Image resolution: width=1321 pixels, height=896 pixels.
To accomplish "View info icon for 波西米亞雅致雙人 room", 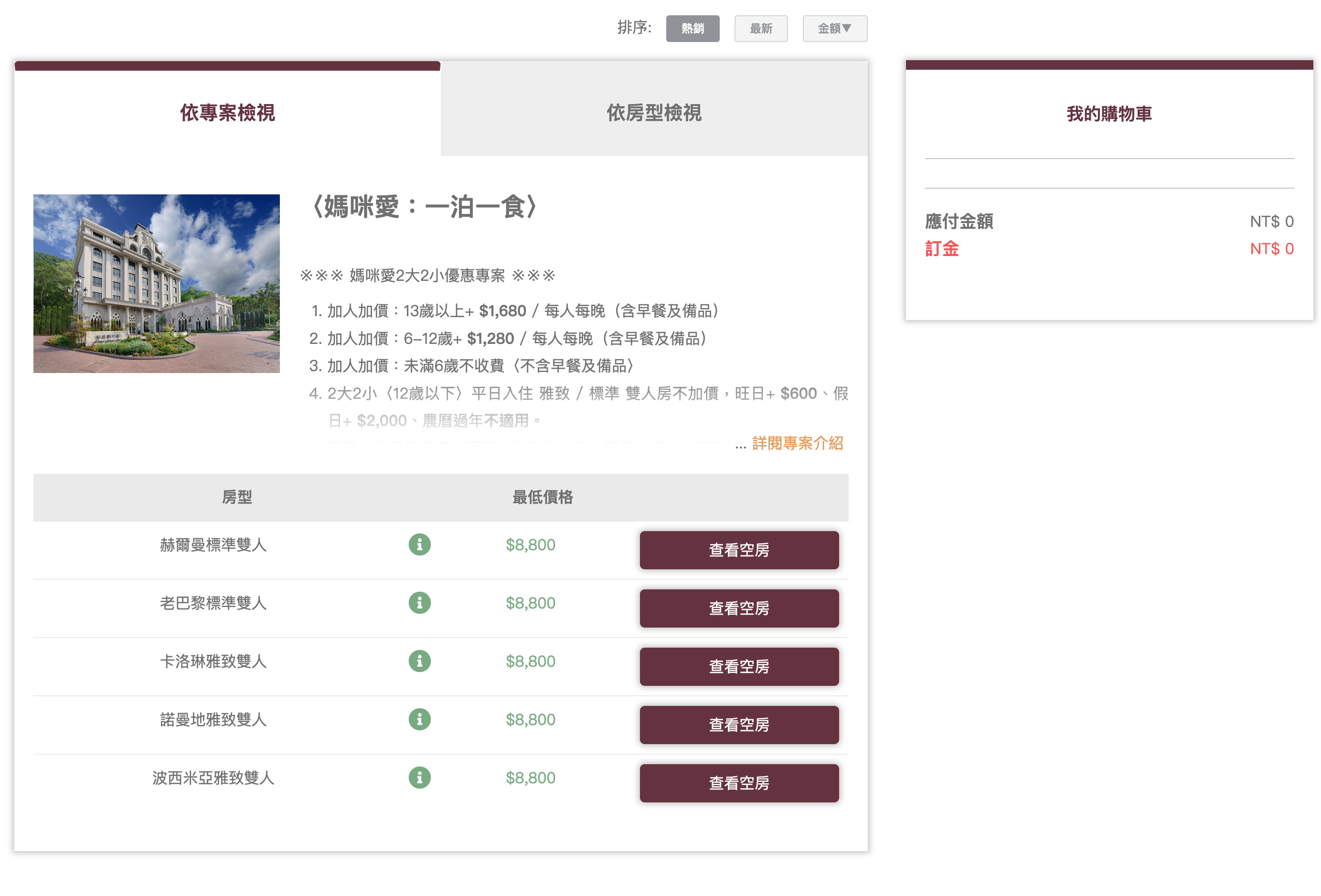I will tap(419, 778).
